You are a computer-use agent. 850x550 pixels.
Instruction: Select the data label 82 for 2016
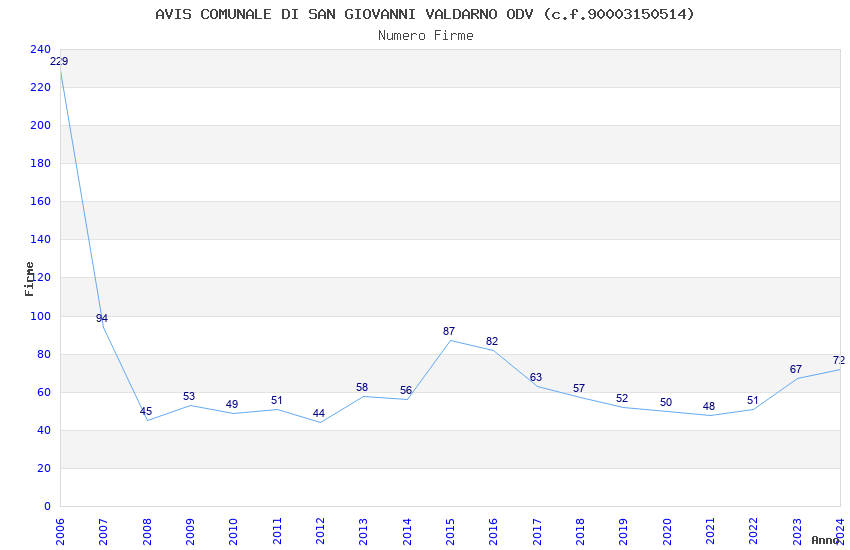[492, 341]
